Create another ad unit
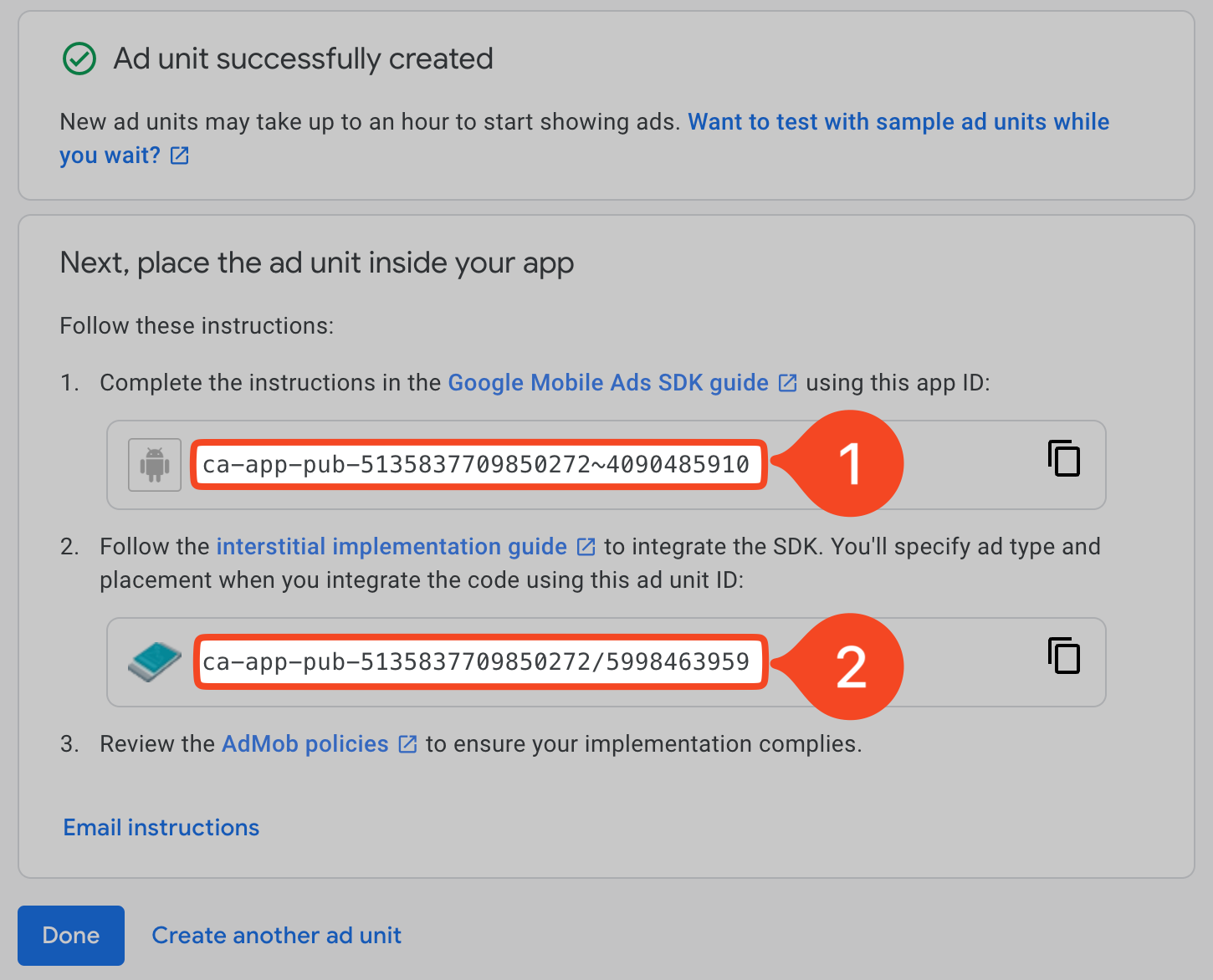1213x980 pixels. pos(276,936)
